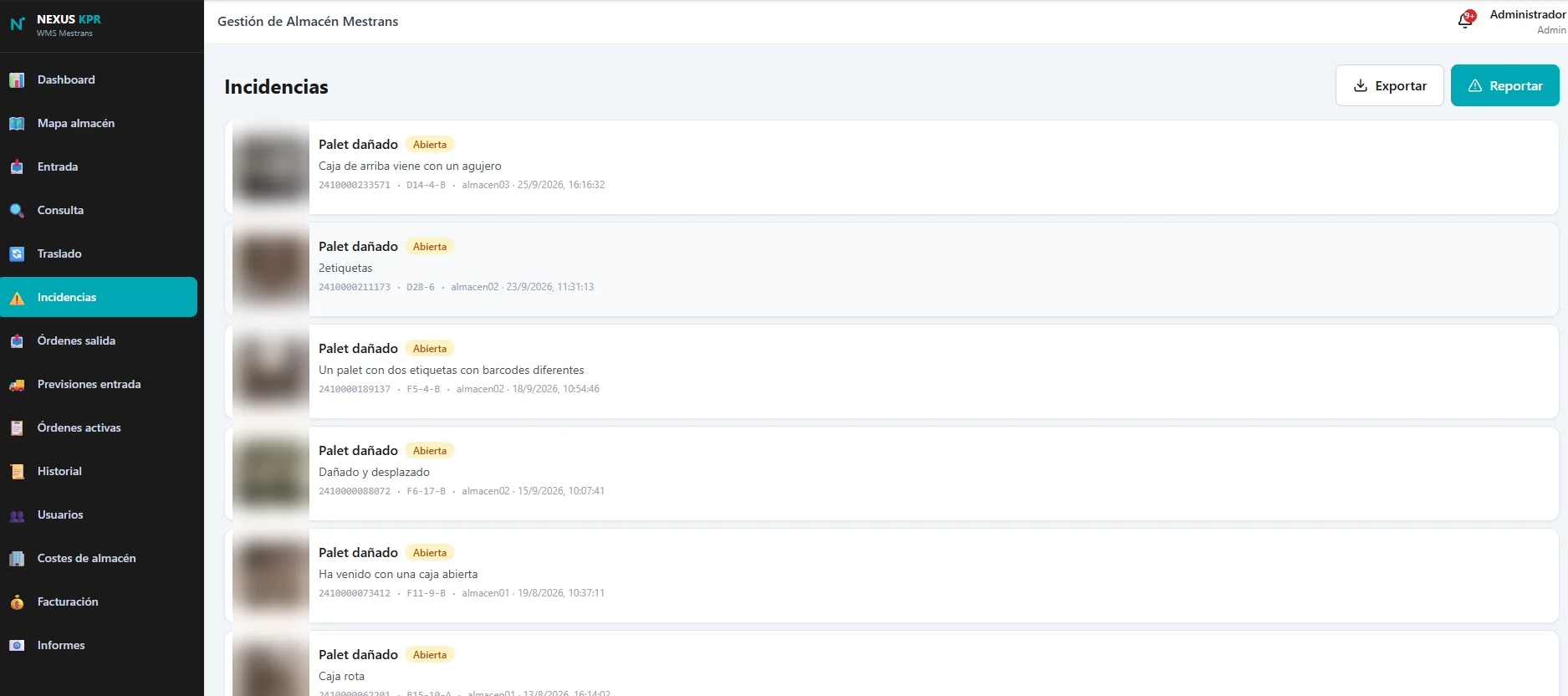
Task: Click barcode 2410000073412
Action: point(355,593)
